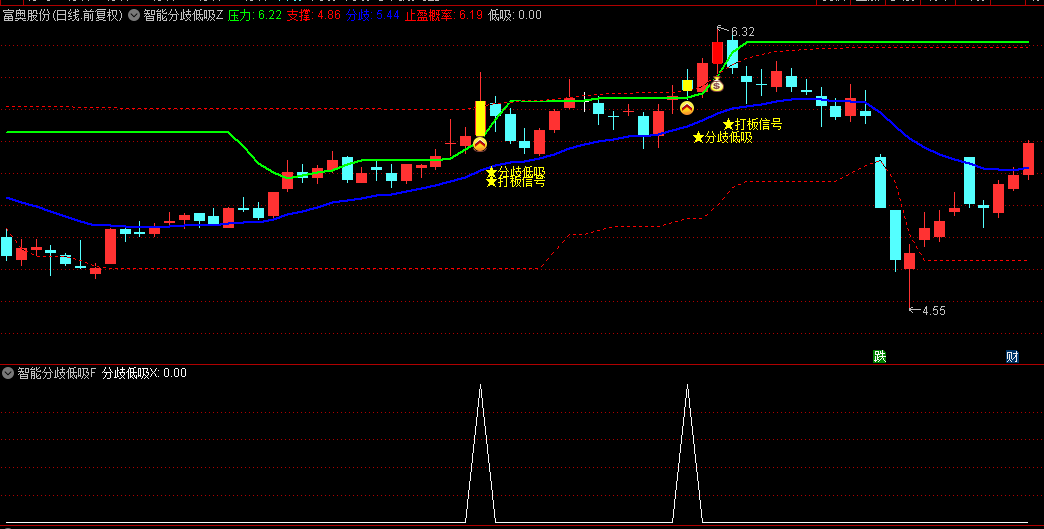1044x529 pixels.
Task: Click the 分歧: 5.44 value
Action: (373, 15)
